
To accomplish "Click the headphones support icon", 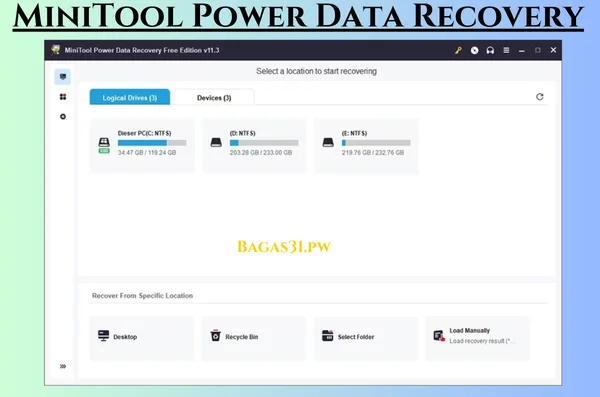I will [x=490, y=50].
